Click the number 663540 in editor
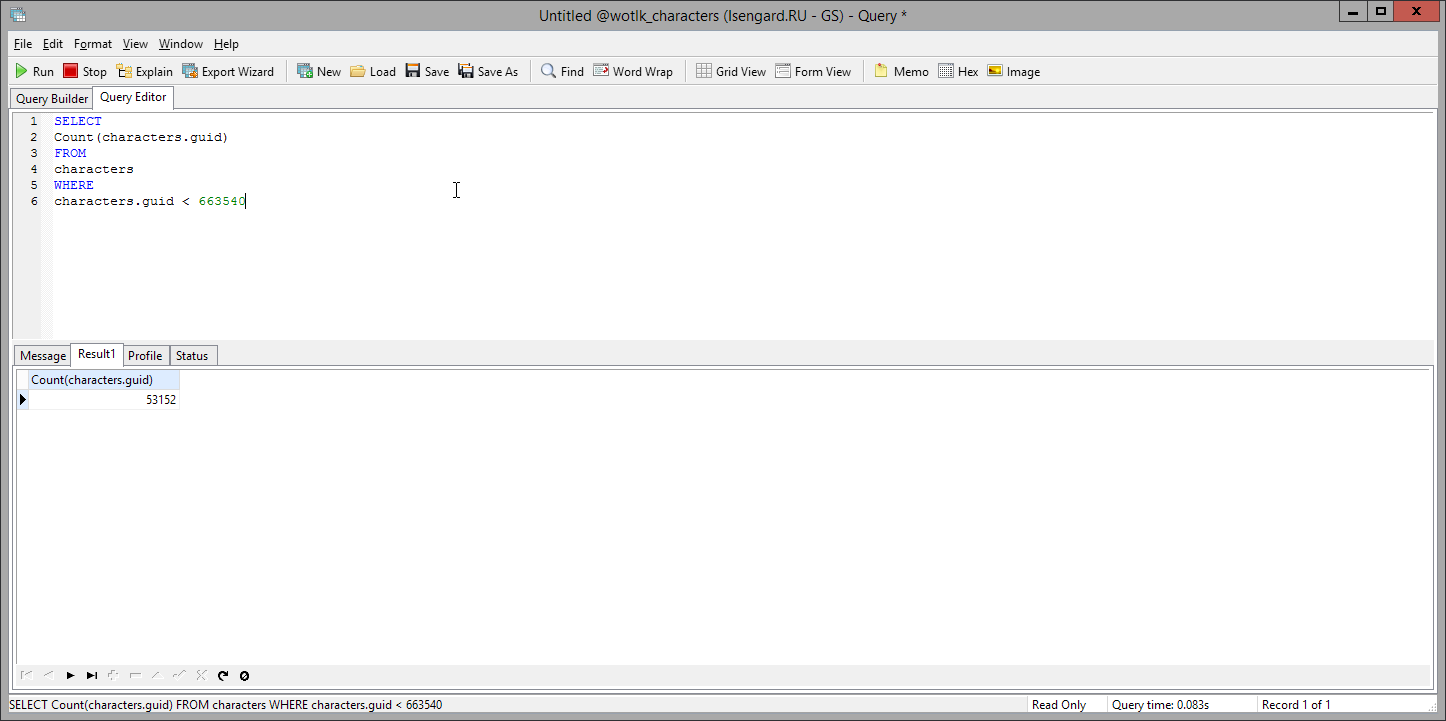This screenshot has height=721, width=1446. [222, 201]
